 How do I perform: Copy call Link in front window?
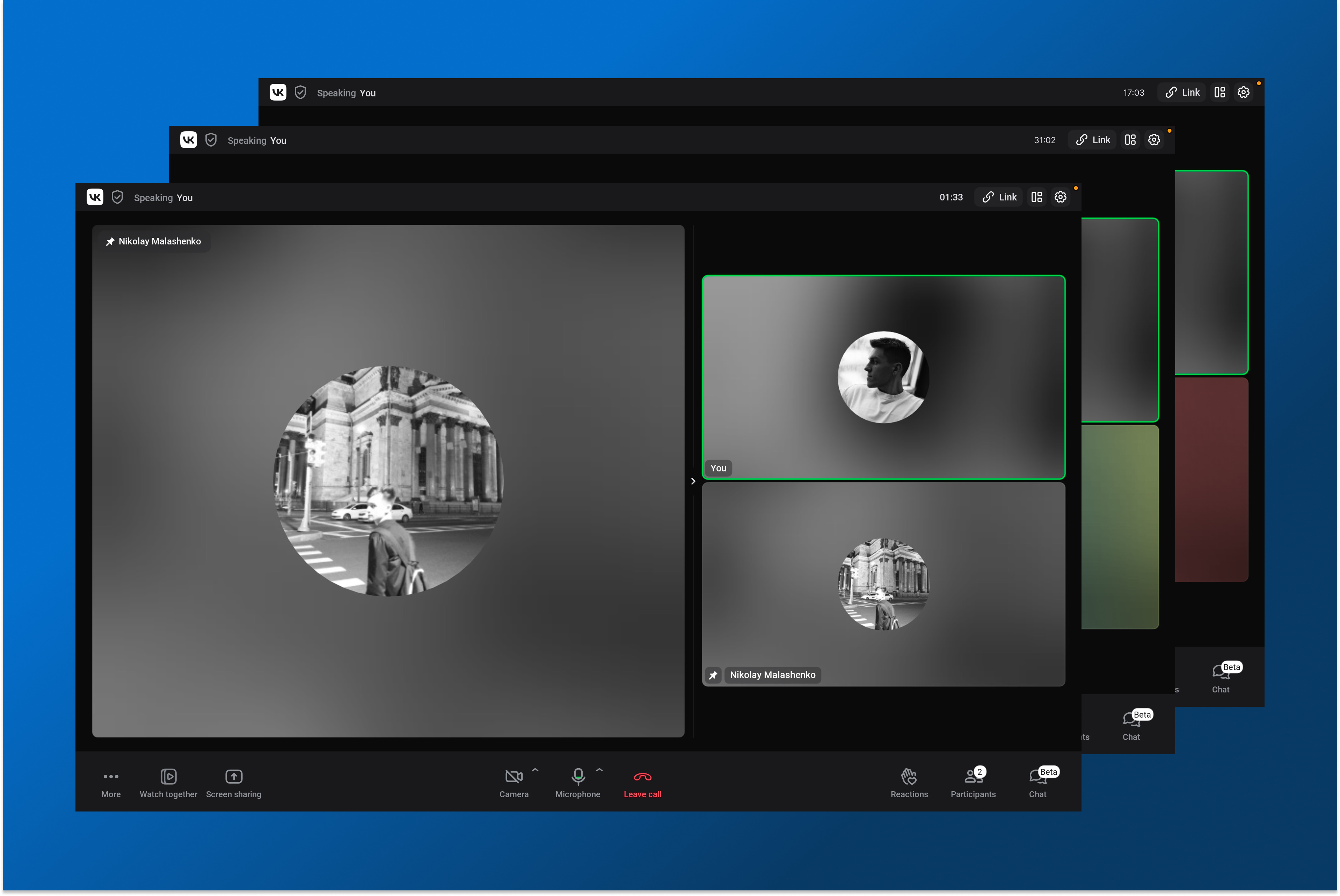999,197
